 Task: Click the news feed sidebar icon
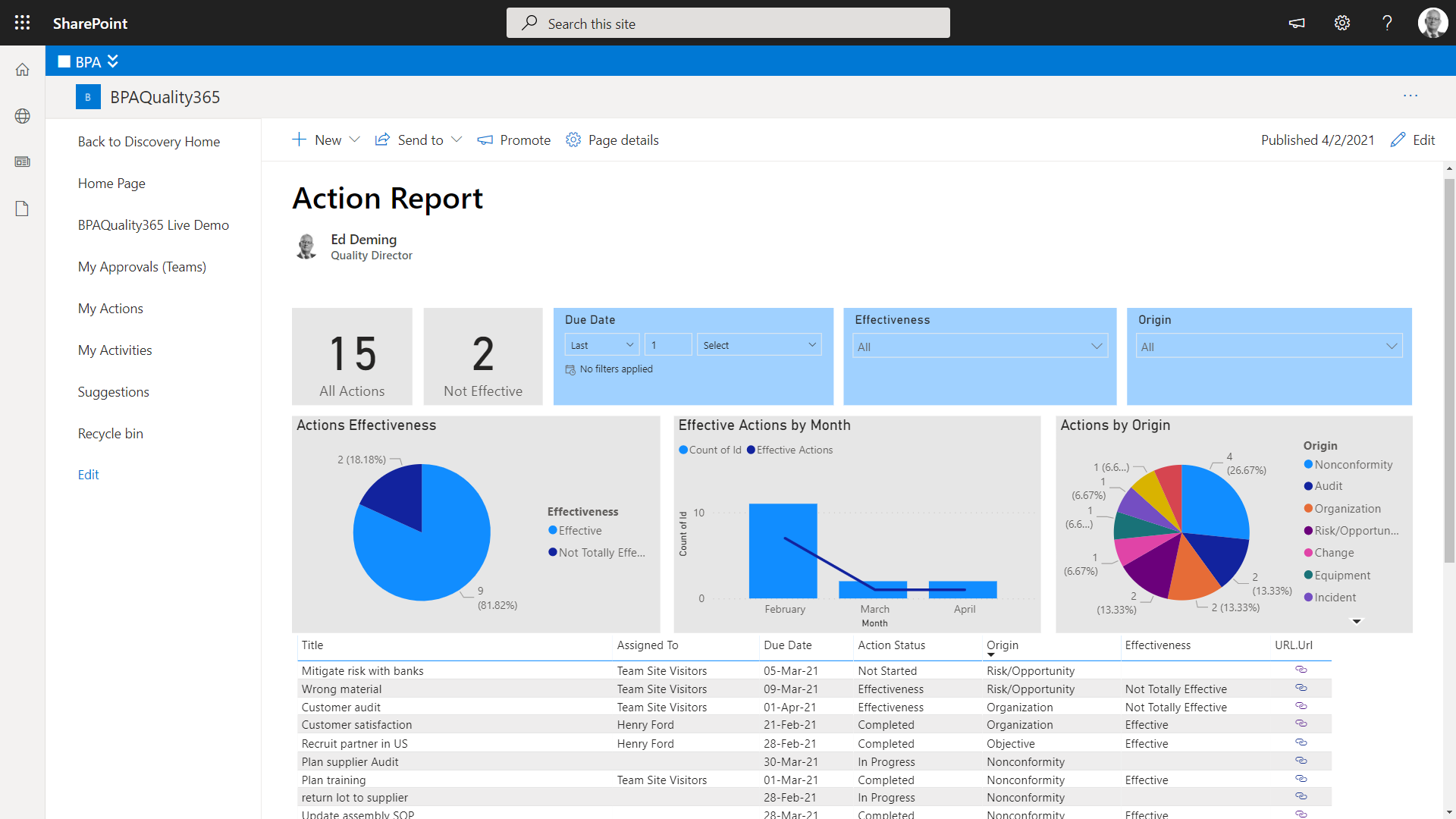(x=22, y=162)
